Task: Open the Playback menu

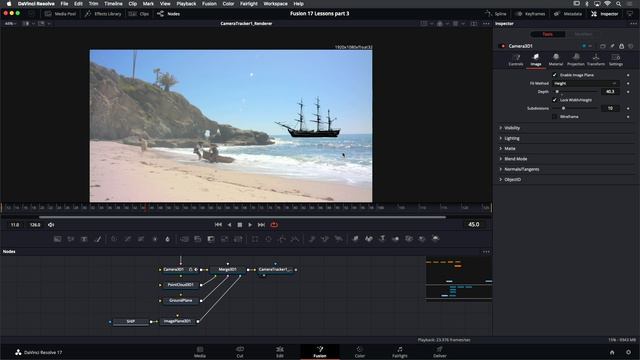Action: (x=186, y=4)
